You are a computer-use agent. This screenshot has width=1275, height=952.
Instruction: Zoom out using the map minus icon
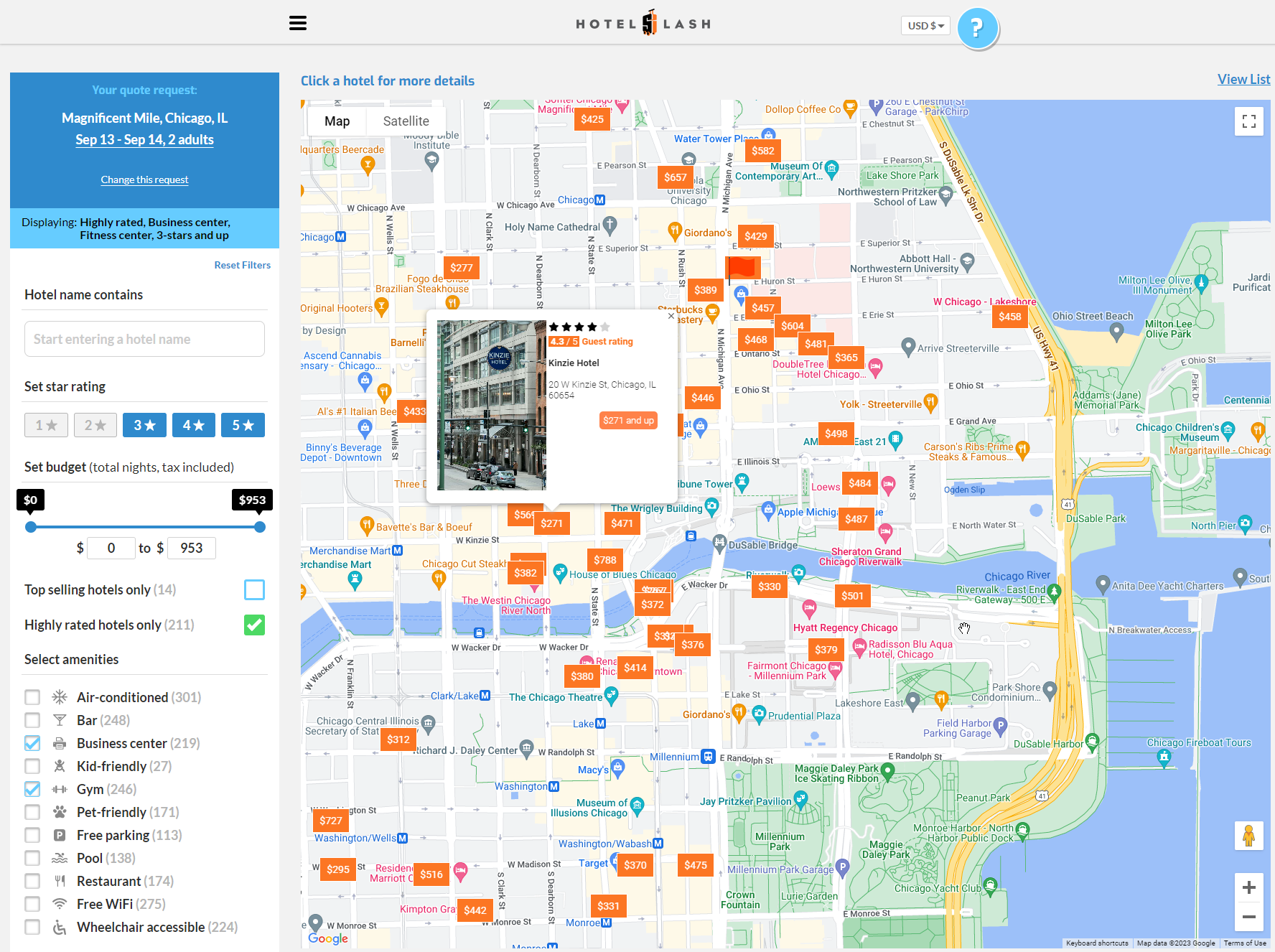1249,917
